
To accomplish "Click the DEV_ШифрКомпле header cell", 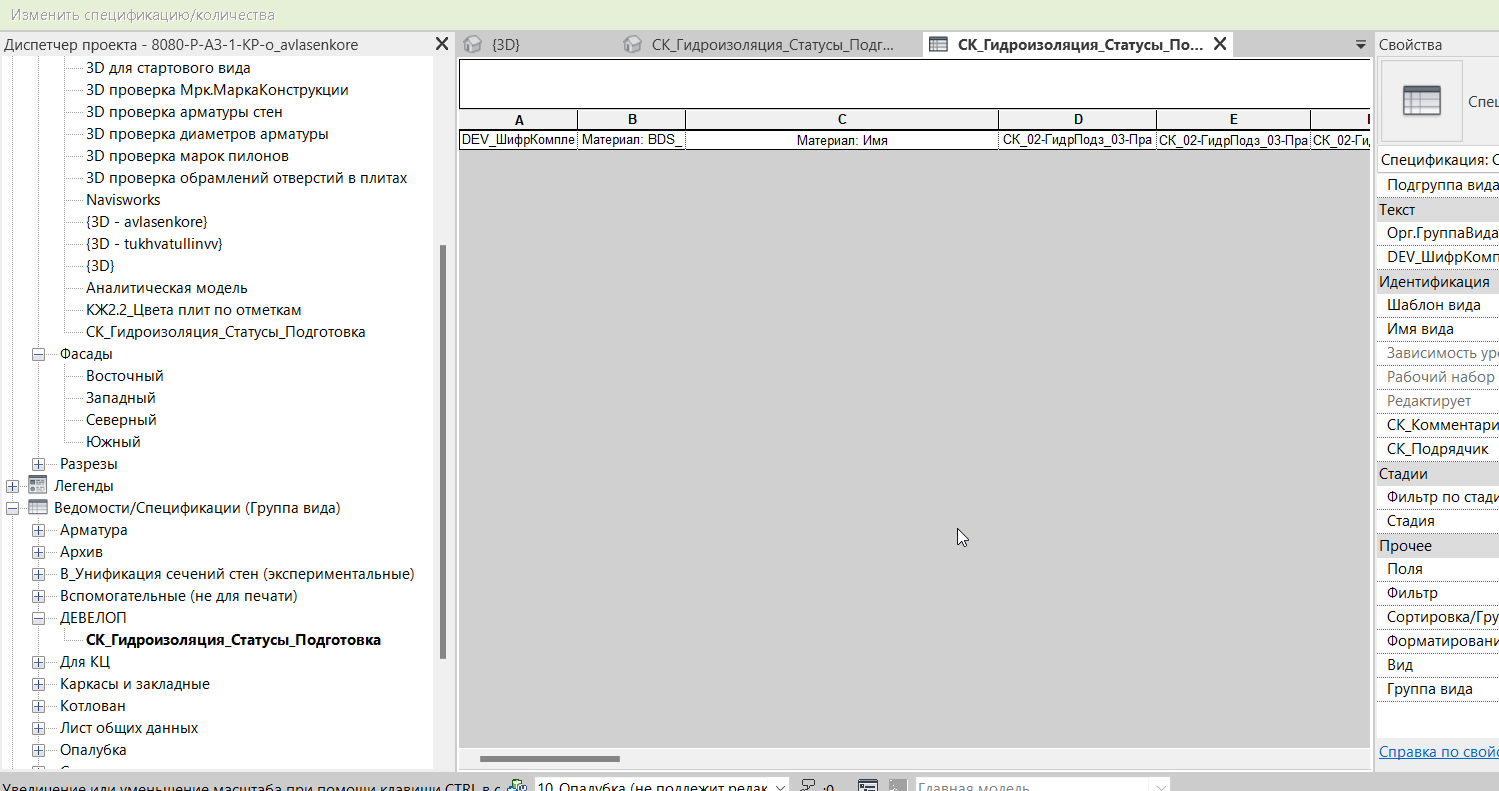I will click(x=518, y=141).
